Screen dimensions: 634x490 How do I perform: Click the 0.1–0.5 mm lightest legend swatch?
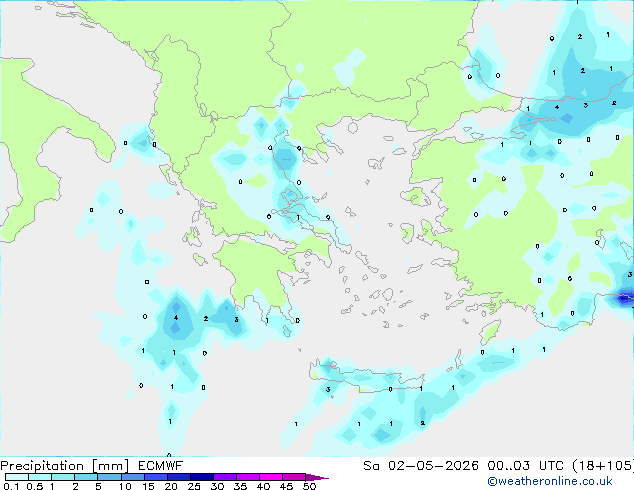(17, 477)
